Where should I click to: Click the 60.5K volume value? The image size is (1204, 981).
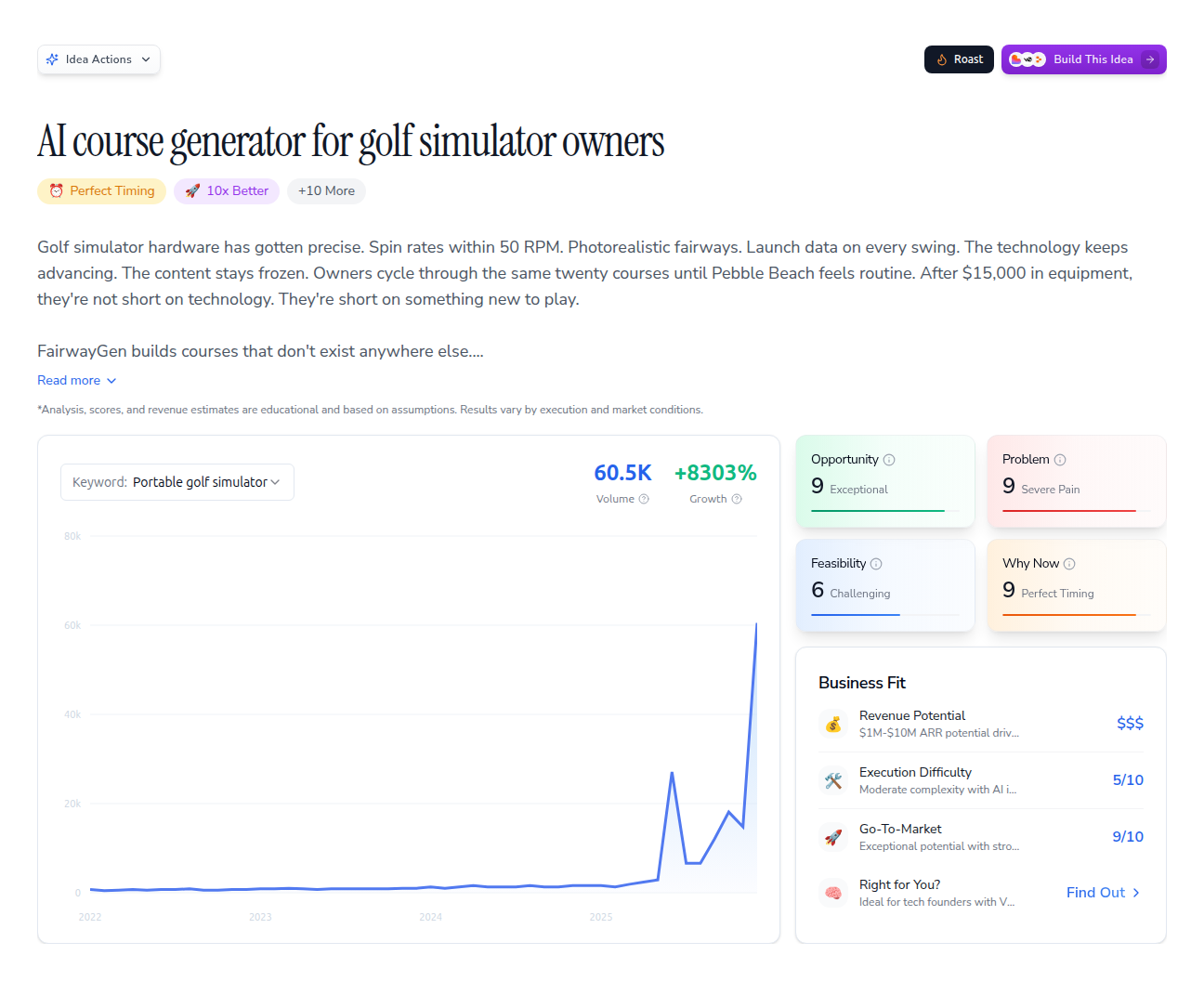tap(622, 473)
